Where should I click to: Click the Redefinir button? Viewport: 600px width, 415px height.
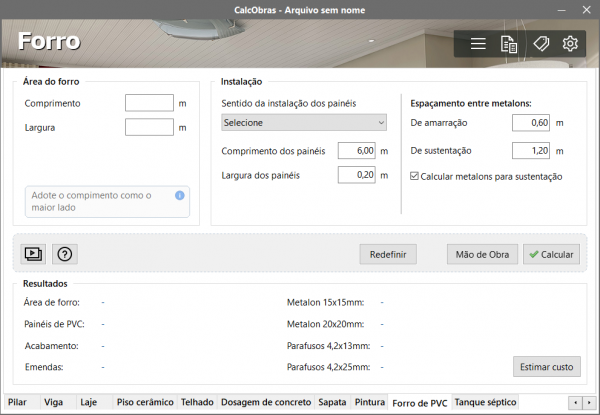(388, 254)
